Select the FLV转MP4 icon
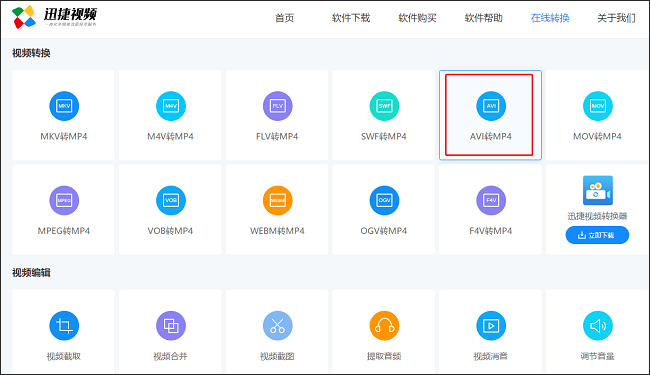The height and width of the screenshot is (375, 650). [277, 106]
